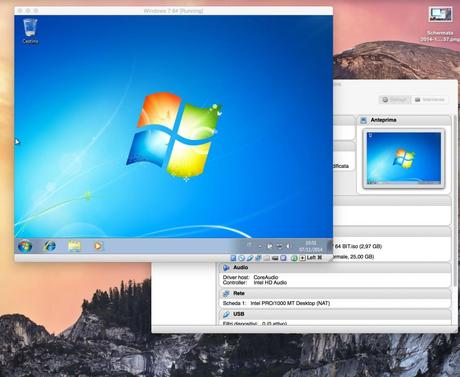Open the Audio settings heading link
460x377 pixels.
point(240,267)
